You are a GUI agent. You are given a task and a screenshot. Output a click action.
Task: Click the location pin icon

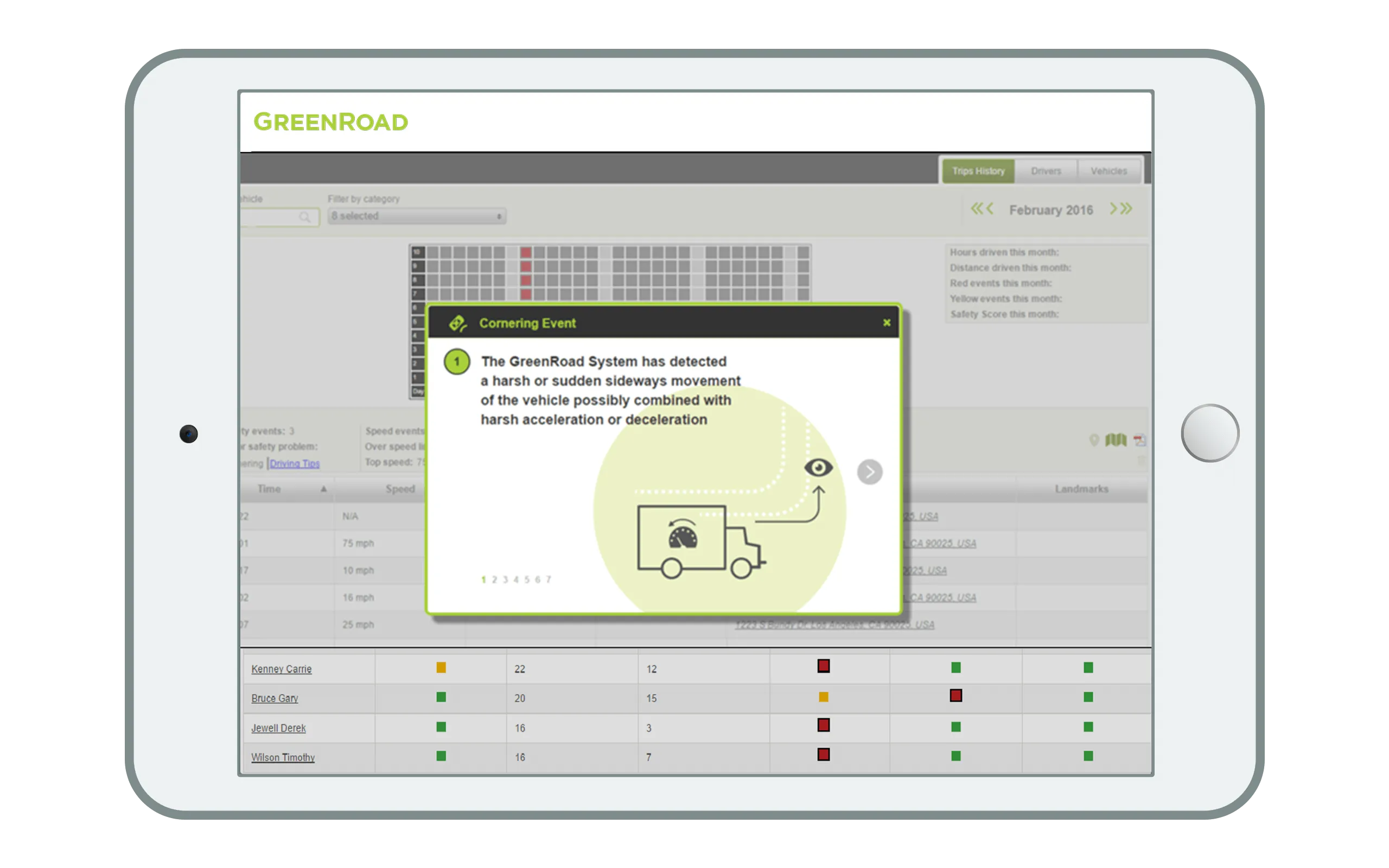coord(1094,441)
